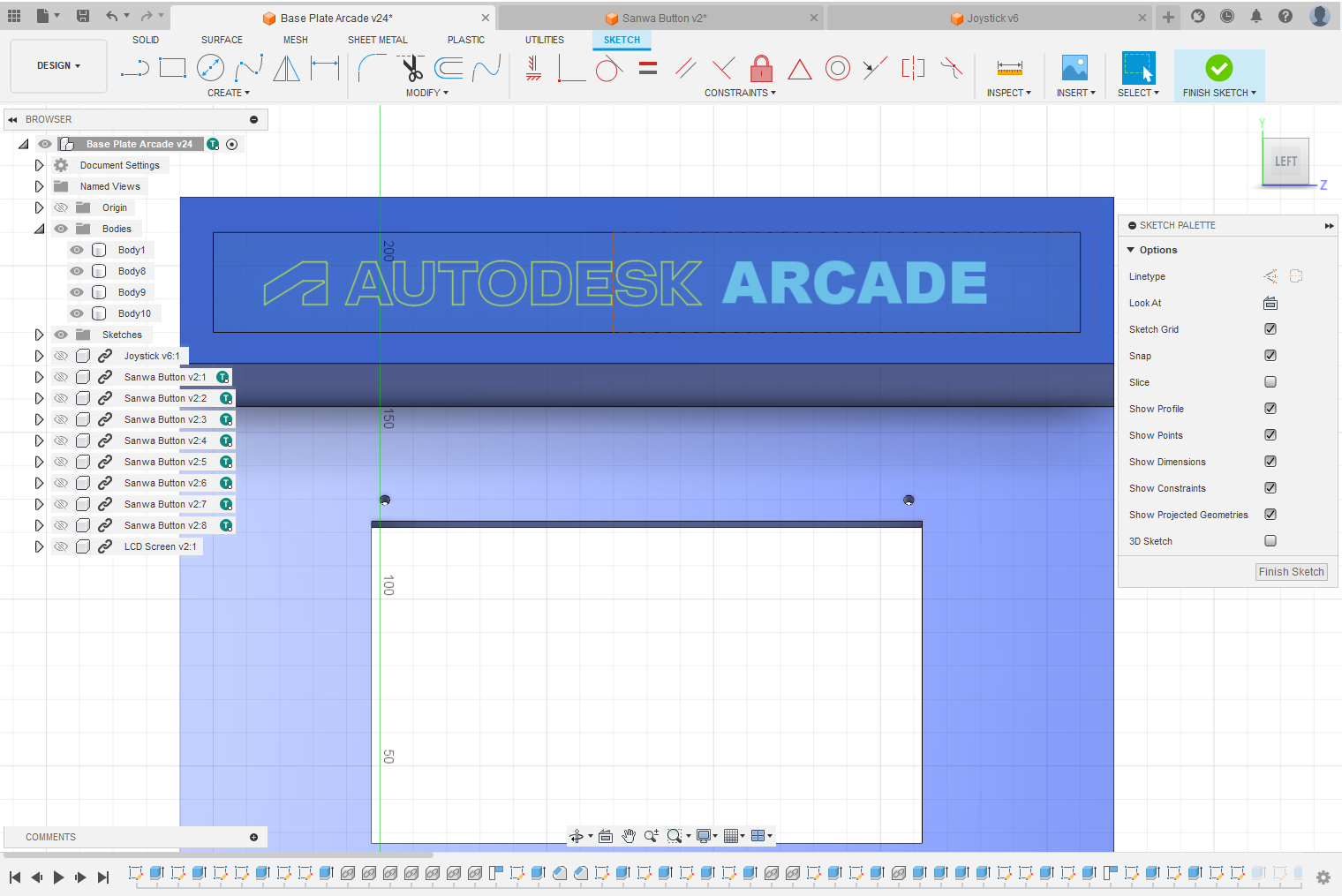The height and width of the screenshot is (896, 1342).
Task: Hide the Body8 body with its eye toggle
Action: coord(77,270)
